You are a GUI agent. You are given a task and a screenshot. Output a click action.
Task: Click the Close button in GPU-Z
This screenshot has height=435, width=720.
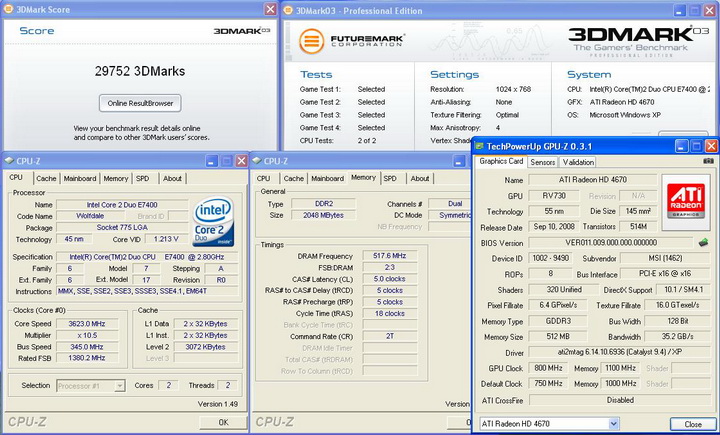[693, 424]
